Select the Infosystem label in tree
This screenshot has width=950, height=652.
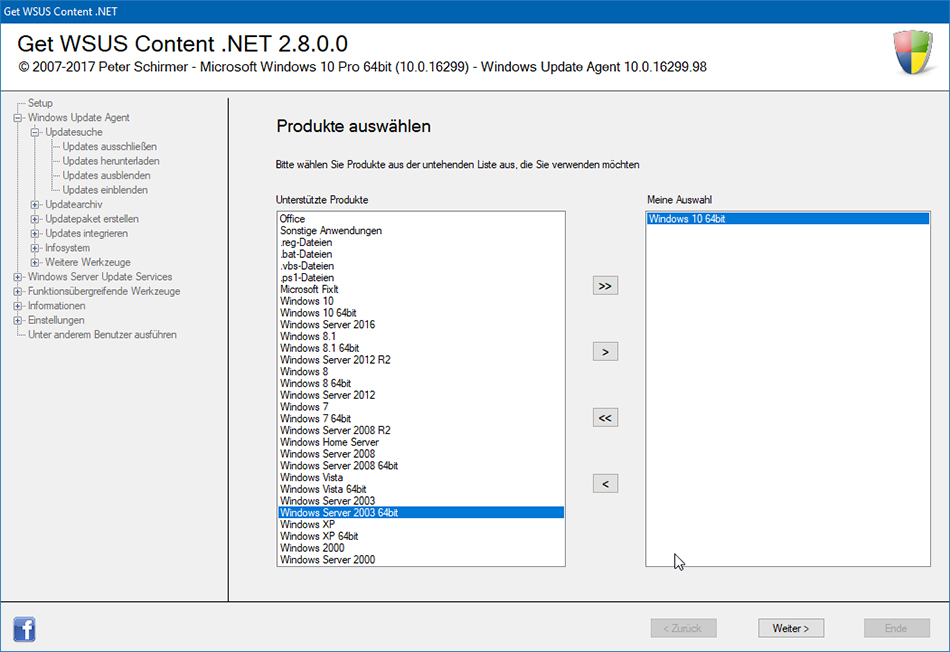[67, 248]
